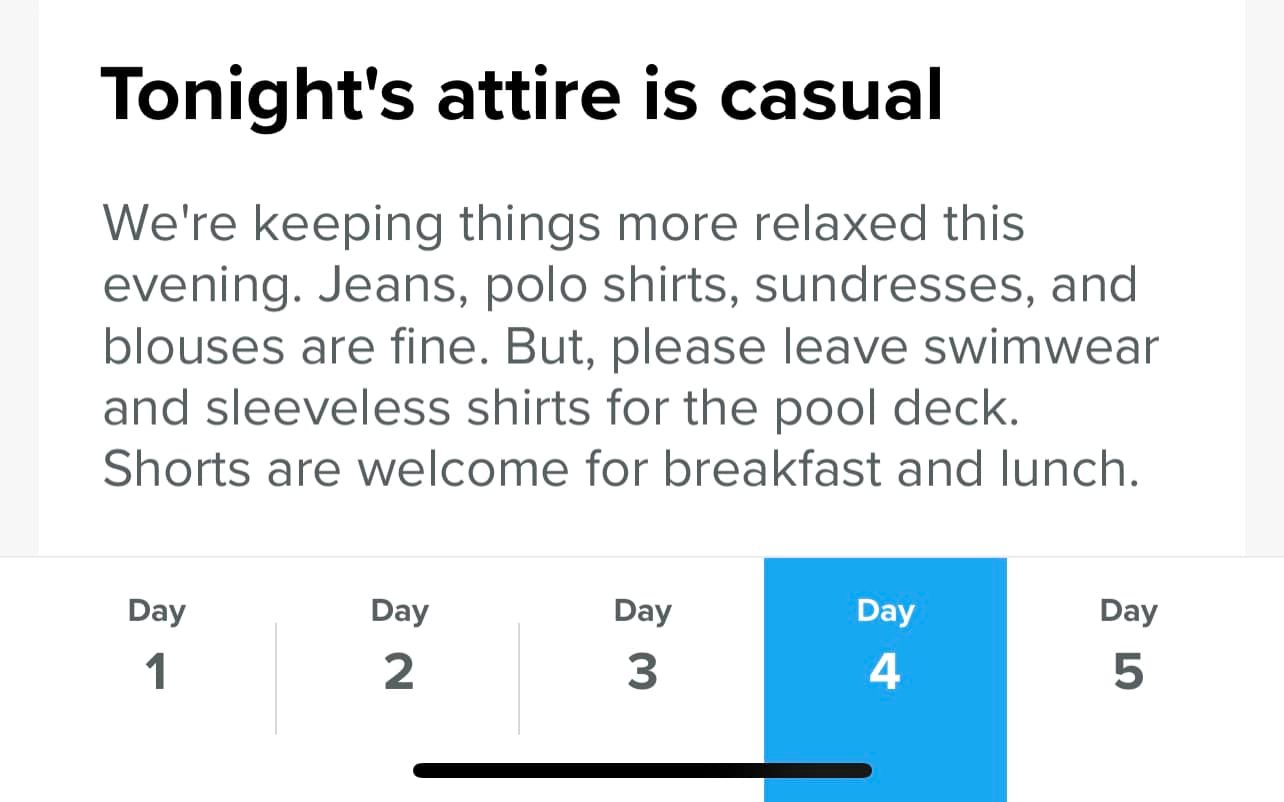Screen dimensions: 1284x802
Task: Select the Day 3 tab
Action: tap(642, 645)
